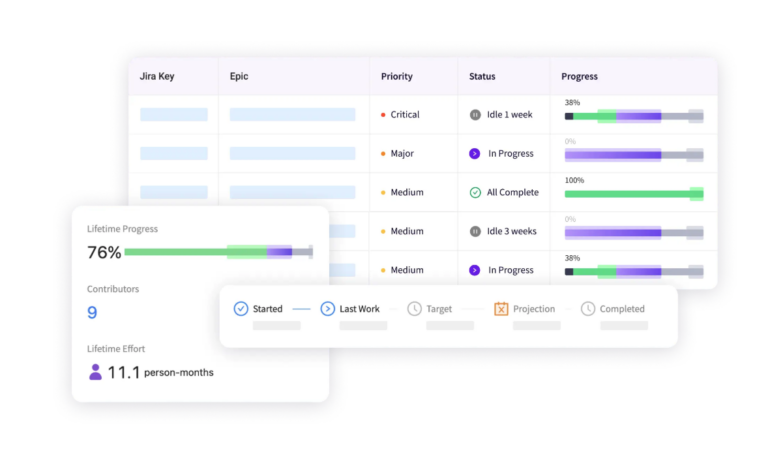Click the Progress column header

pos(579,76)
